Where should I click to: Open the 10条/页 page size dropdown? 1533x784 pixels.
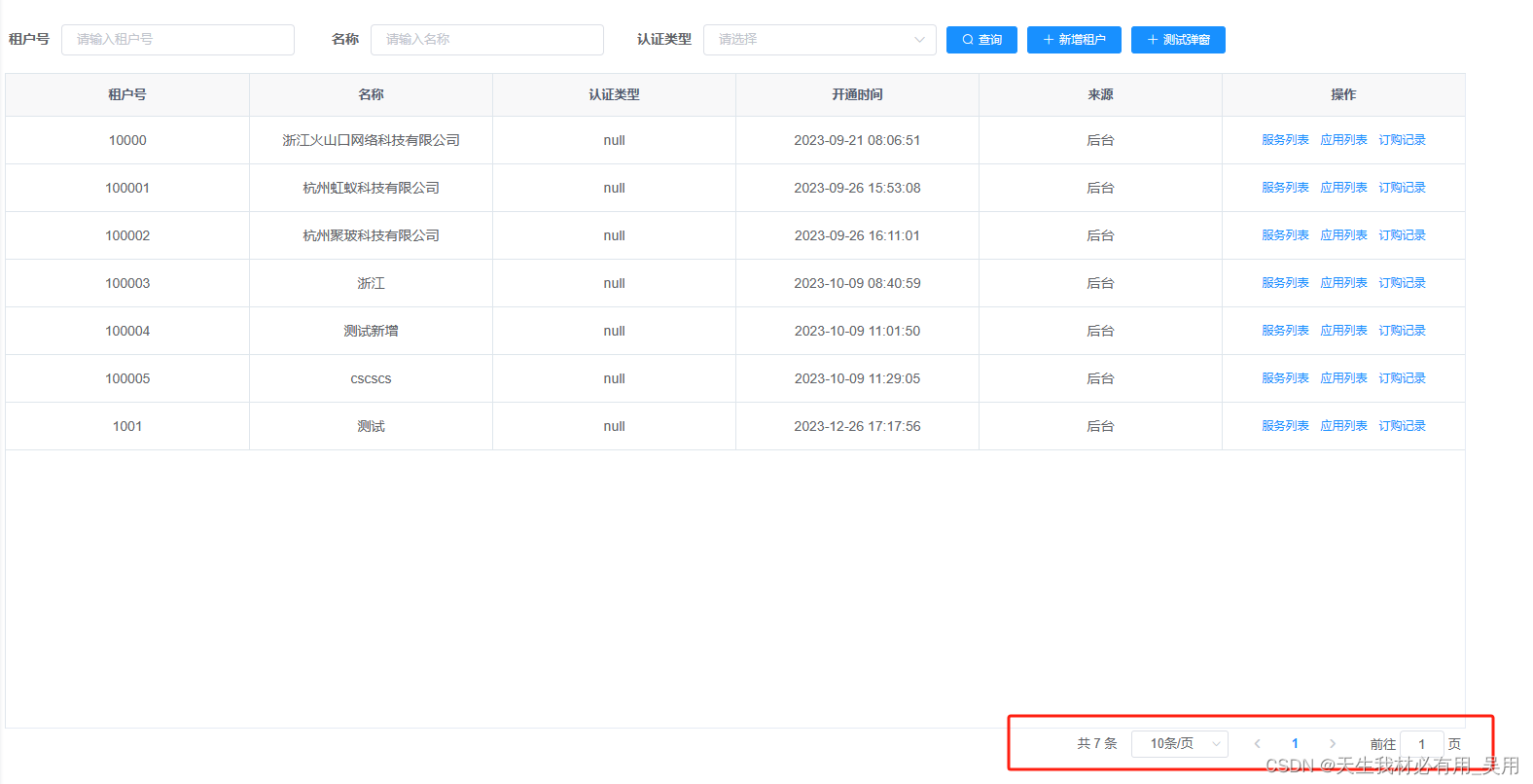tap(1180, 744)
